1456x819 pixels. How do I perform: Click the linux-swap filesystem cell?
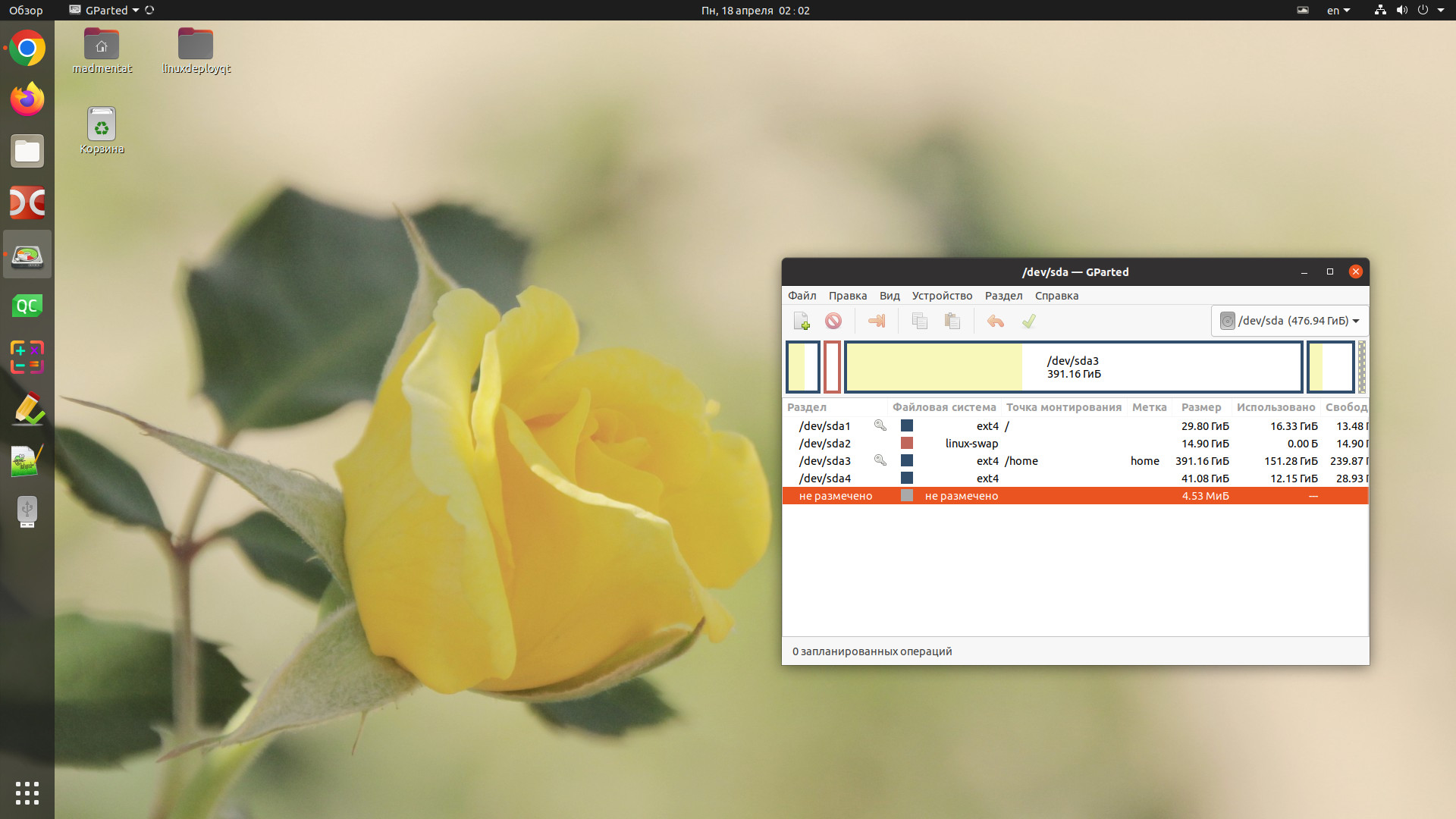(x=971, y=444)
